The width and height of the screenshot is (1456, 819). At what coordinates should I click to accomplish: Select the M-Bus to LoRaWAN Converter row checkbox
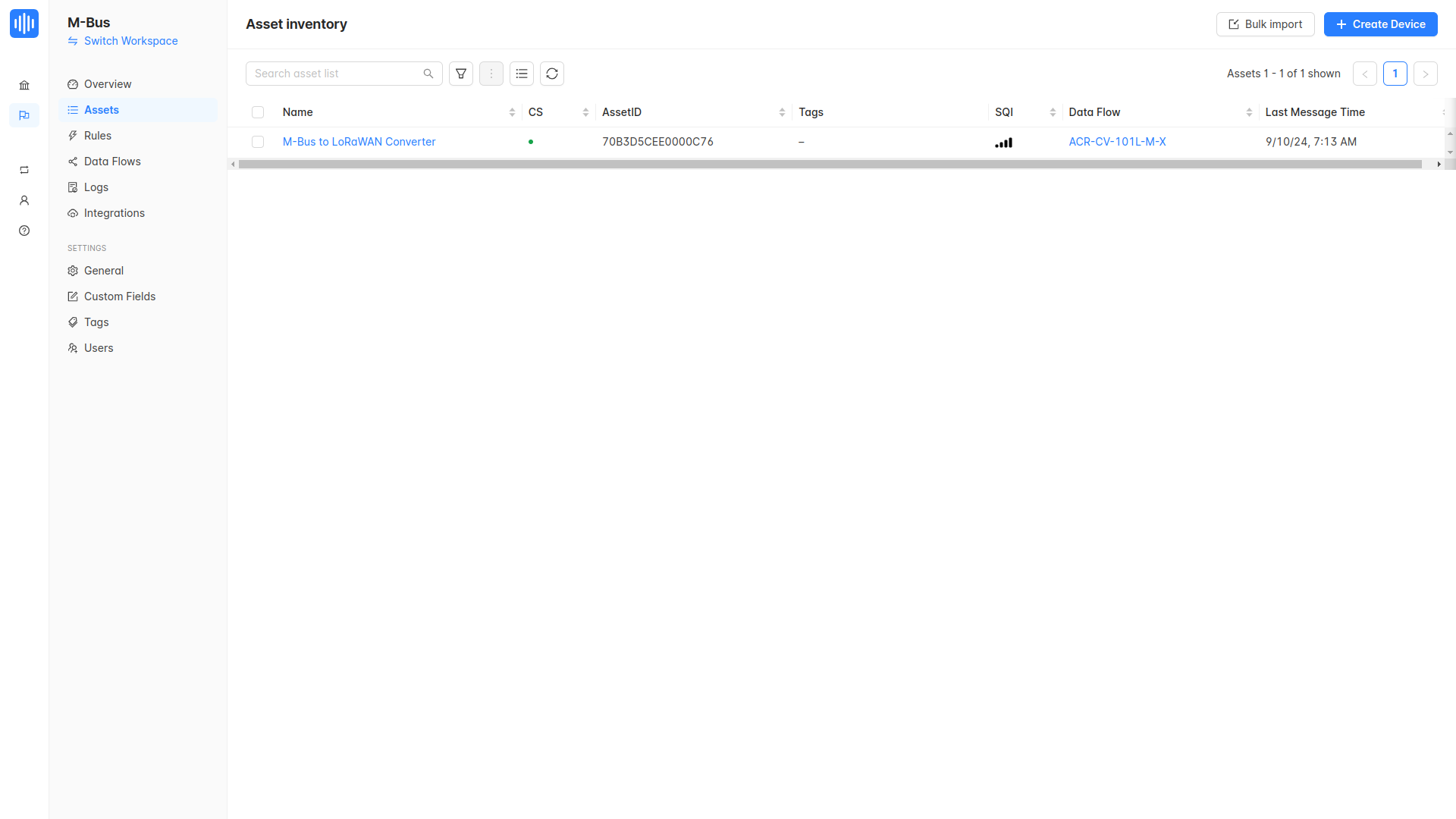point(258,142)
